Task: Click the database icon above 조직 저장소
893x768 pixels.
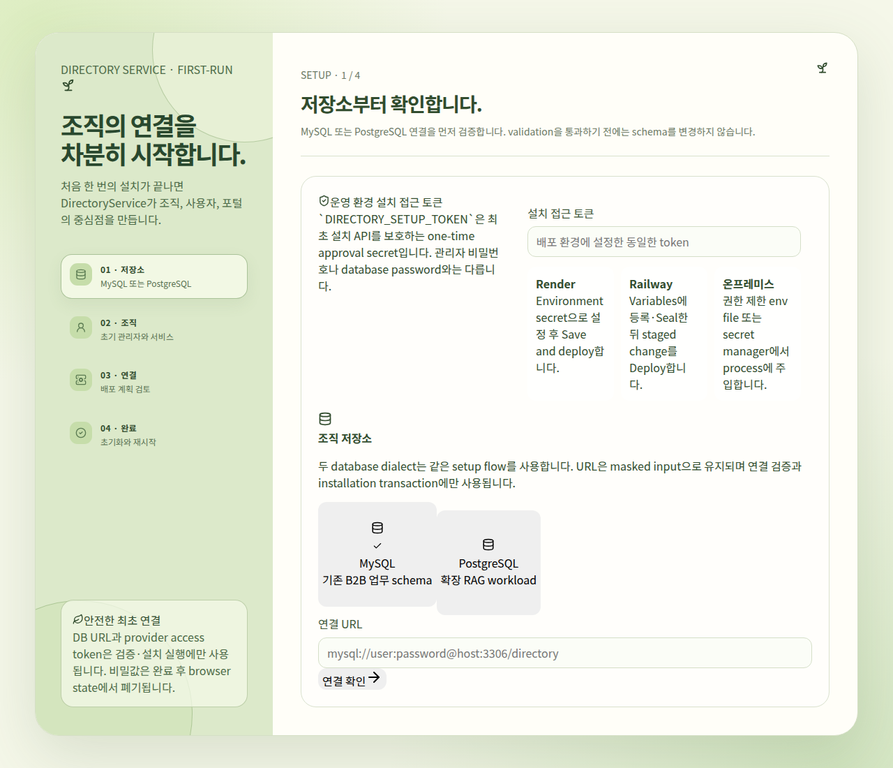Action: point(325,419)
